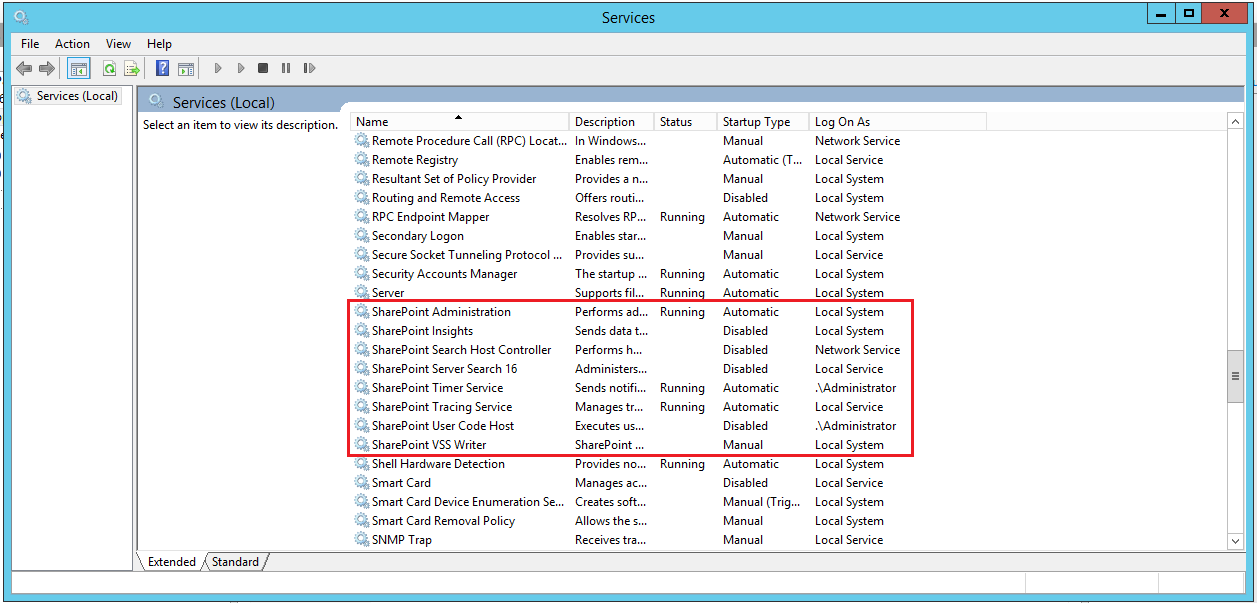
Task: Click Running status of SharePoint Administration
Action: (x=682, y=312)
